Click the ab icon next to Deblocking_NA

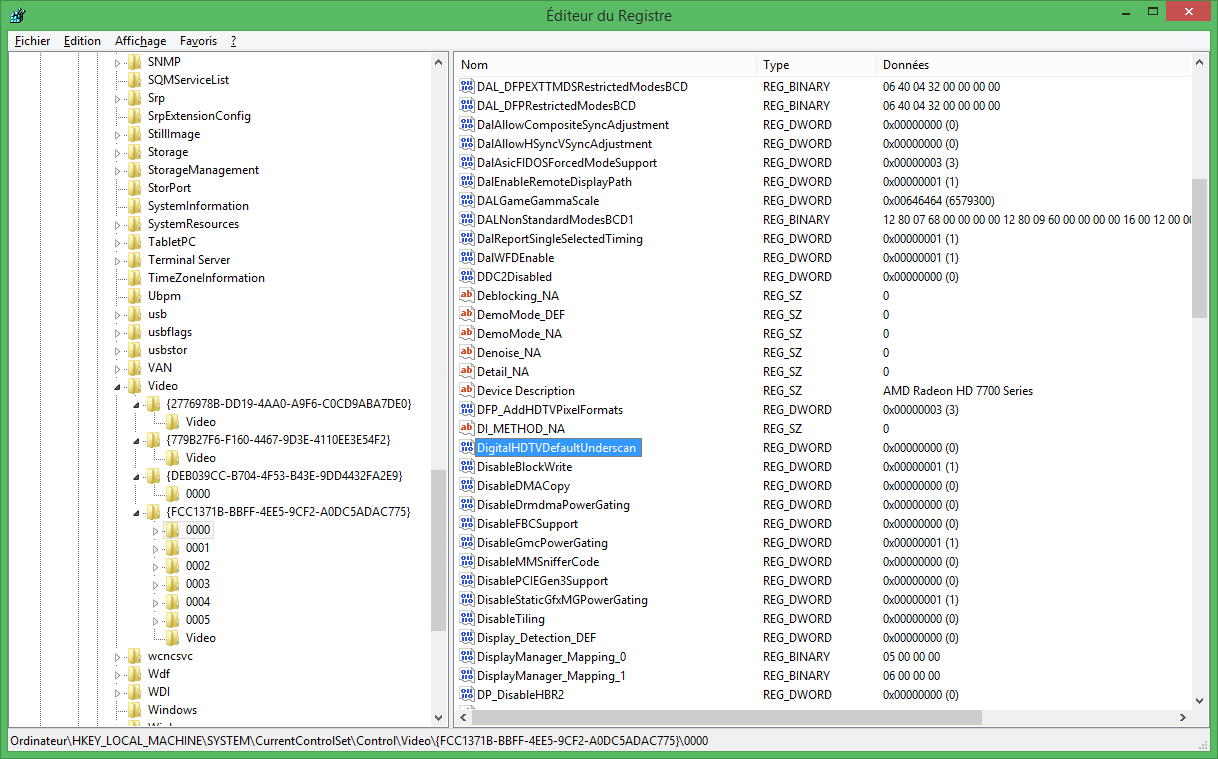(465, 295)
